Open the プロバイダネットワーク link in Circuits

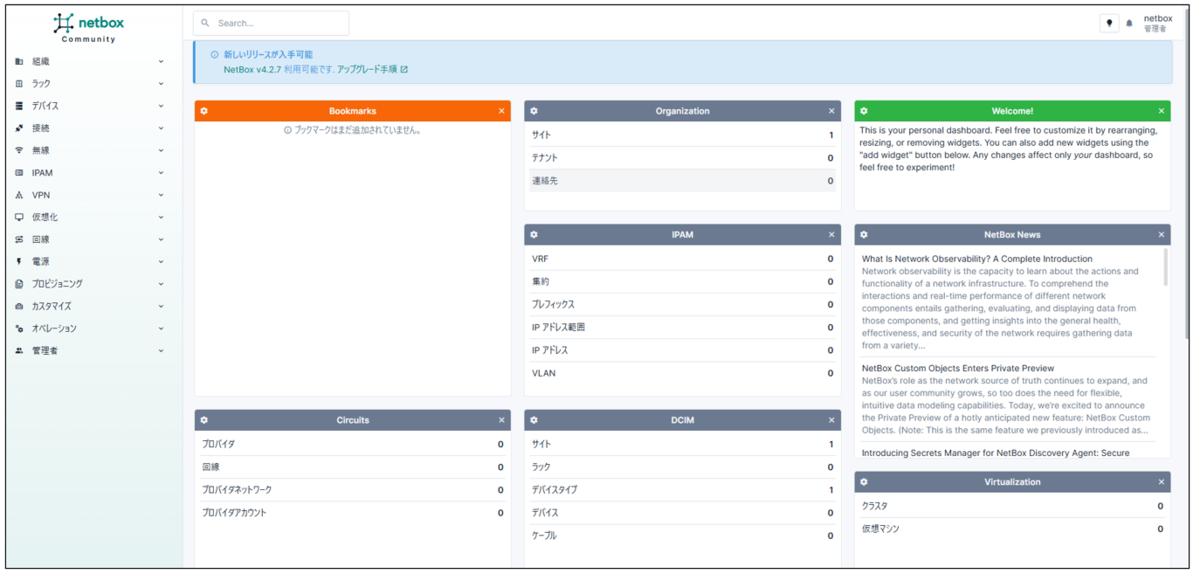236,490
